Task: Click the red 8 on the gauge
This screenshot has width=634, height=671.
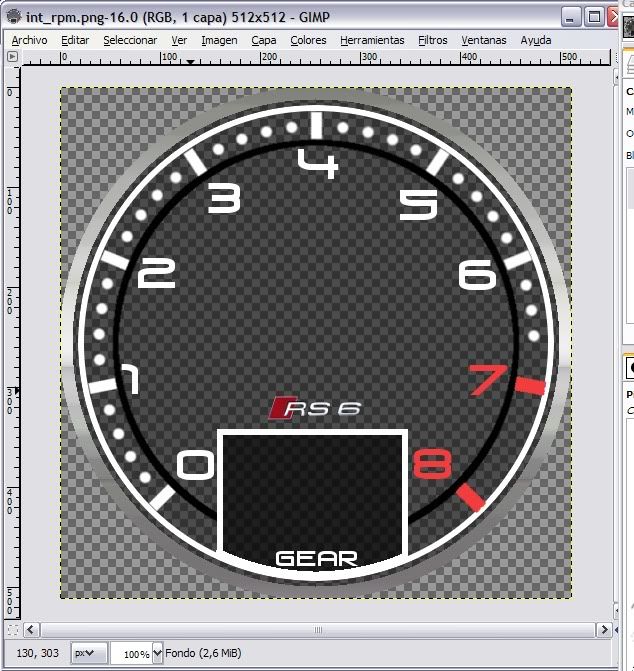Action: tap(432, 464)
